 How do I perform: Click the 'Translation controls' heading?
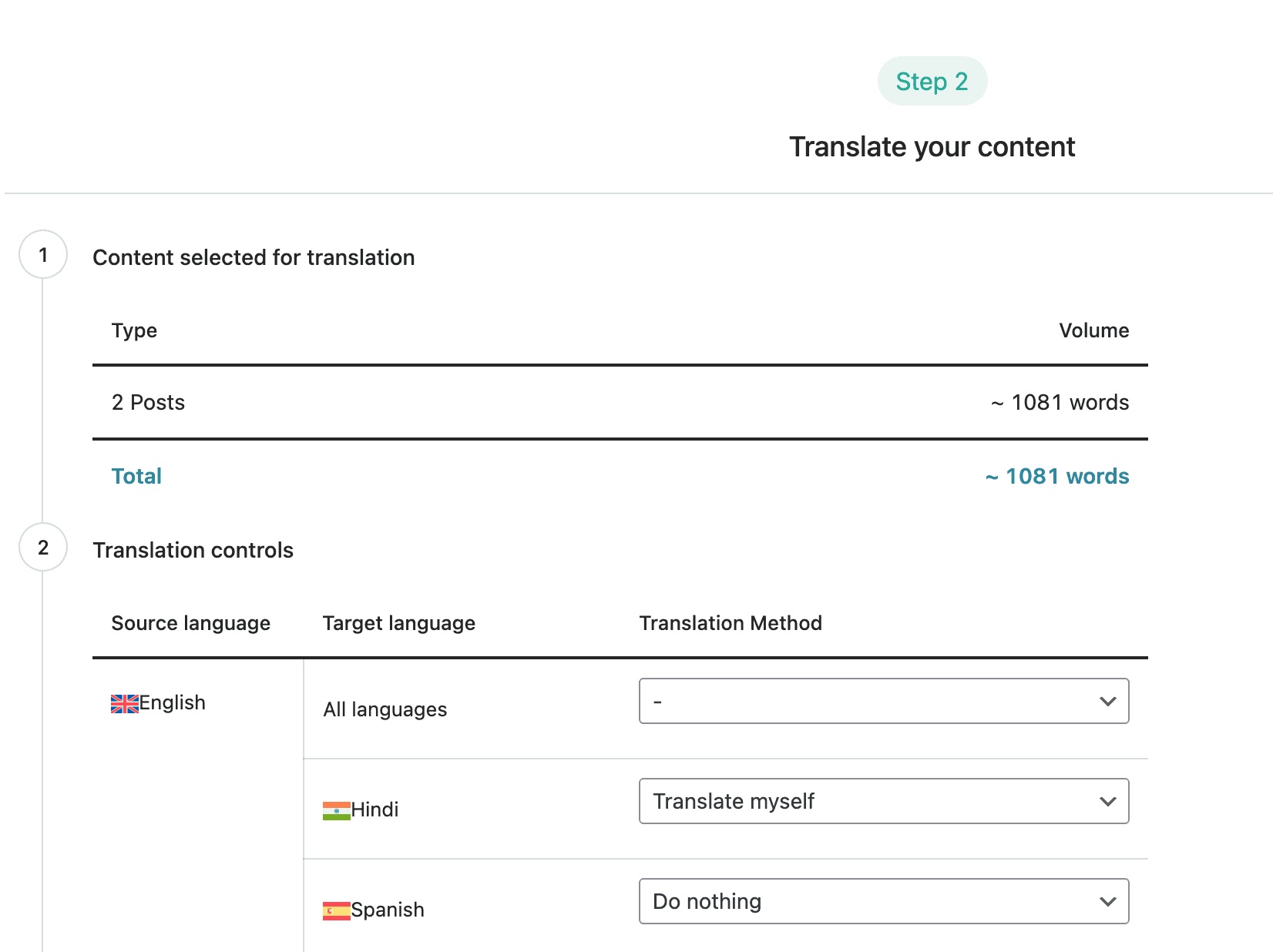[193, 550]
